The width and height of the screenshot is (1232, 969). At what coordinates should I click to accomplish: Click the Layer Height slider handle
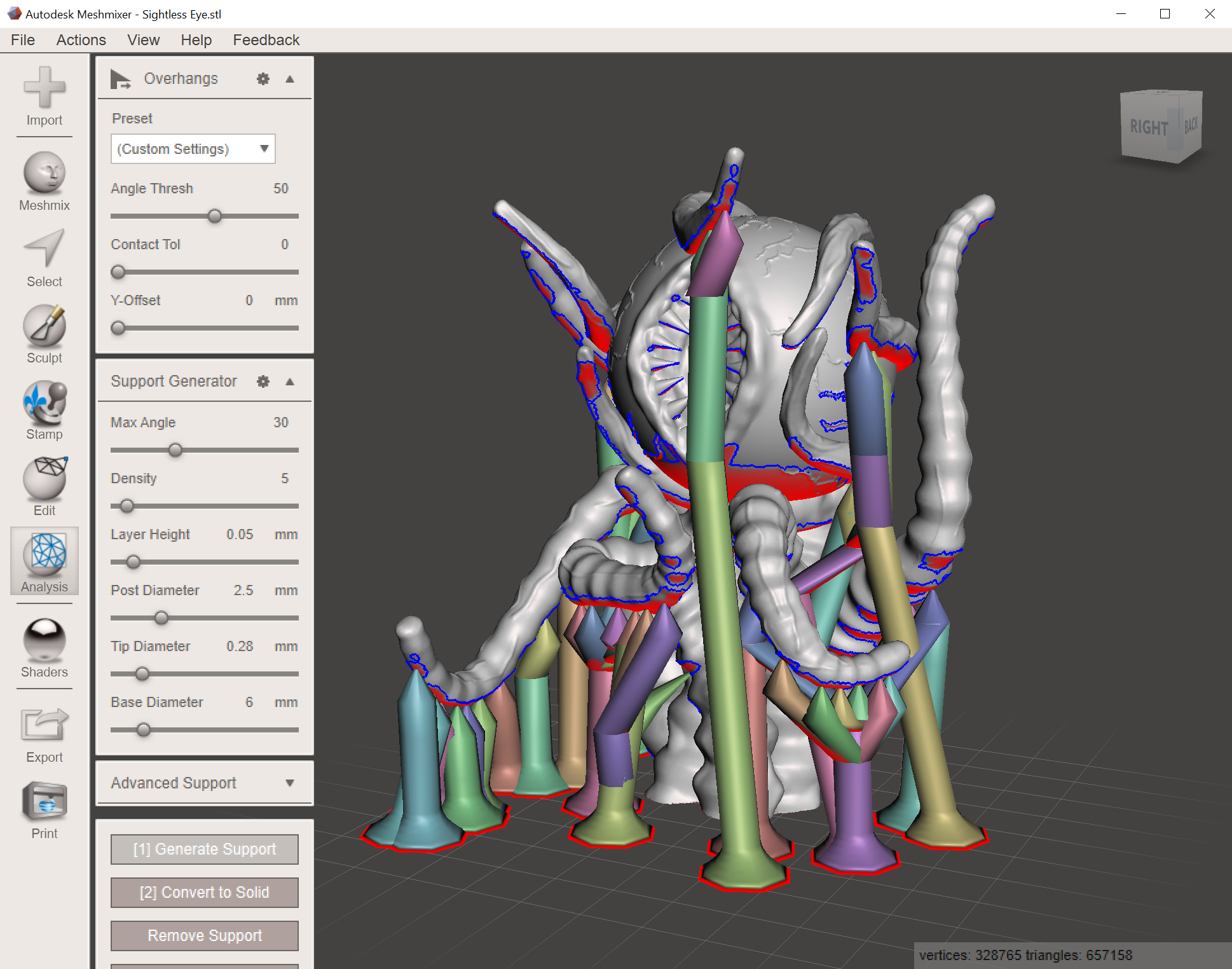(133, 562)
